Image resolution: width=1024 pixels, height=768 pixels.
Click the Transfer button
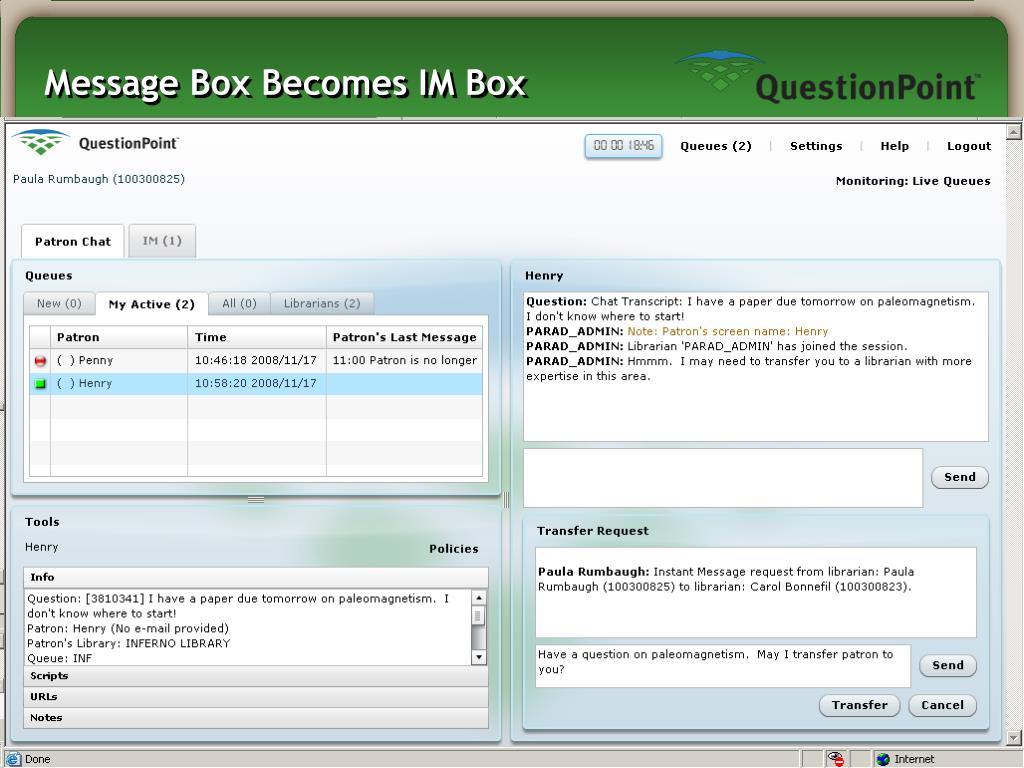859,705
